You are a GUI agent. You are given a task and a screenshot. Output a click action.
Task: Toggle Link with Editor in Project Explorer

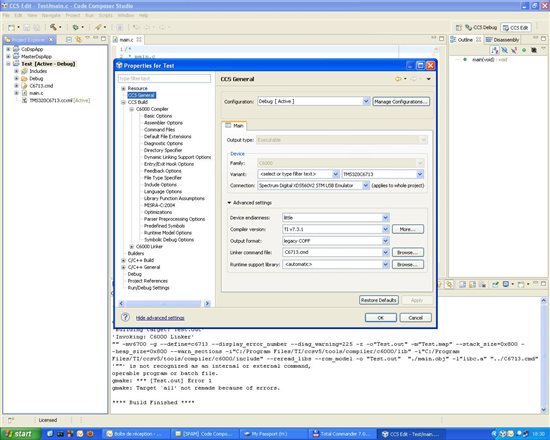tap(78, 39)
